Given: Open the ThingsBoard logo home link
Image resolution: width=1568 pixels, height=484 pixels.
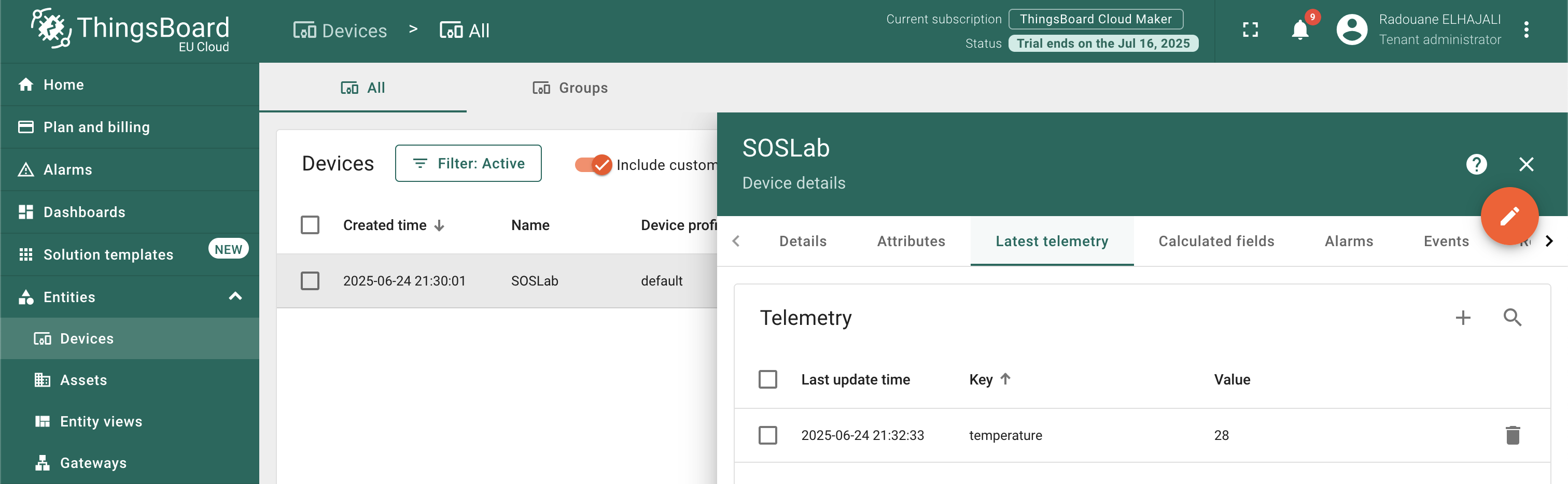Looking at the screenshot, I should coord(130,29).
